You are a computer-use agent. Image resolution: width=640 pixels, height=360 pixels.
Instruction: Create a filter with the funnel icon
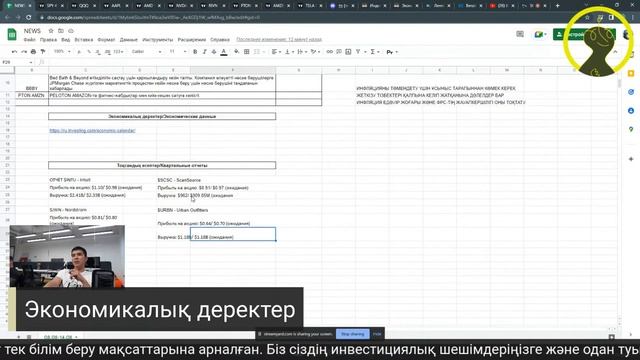(358, 52)
